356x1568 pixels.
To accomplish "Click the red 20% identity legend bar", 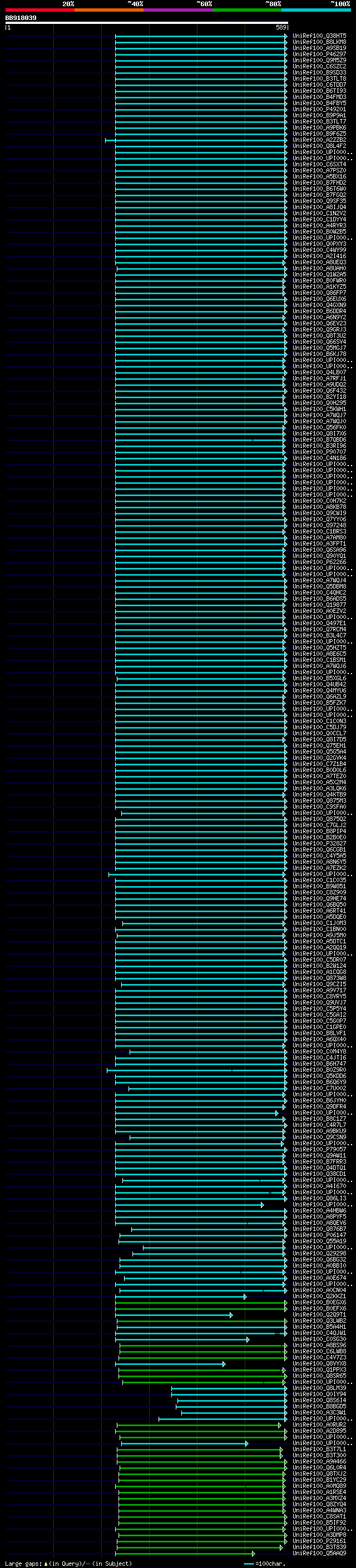I will [39, 10].
